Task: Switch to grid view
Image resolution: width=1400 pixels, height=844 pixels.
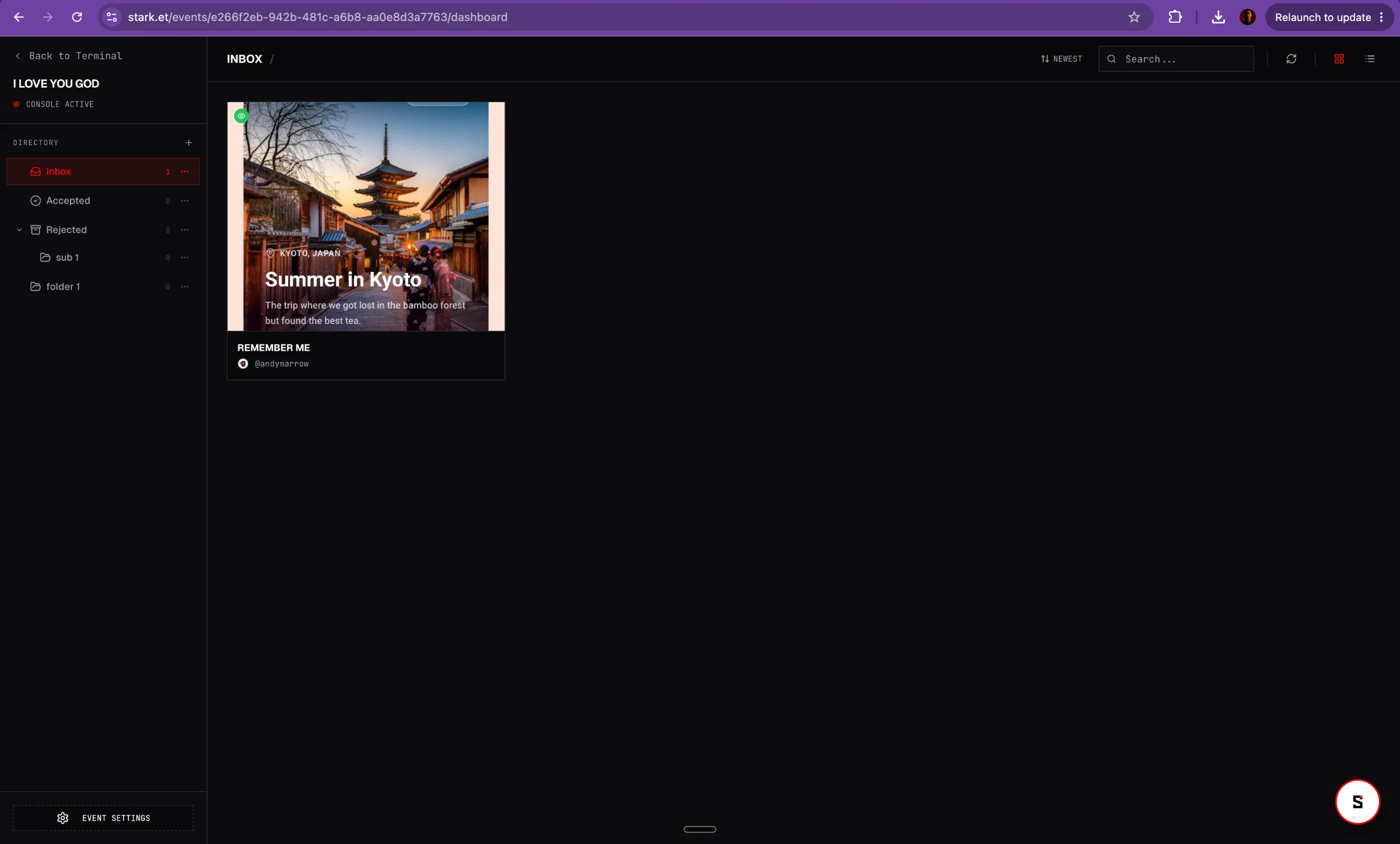Action: (1339, 59)
